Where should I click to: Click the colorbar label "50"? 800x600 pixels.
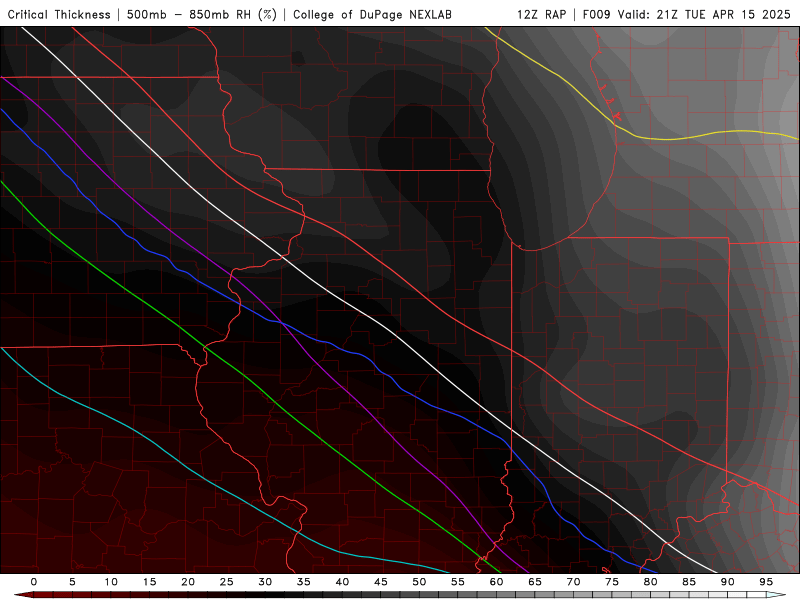click(x=419, y=582)
